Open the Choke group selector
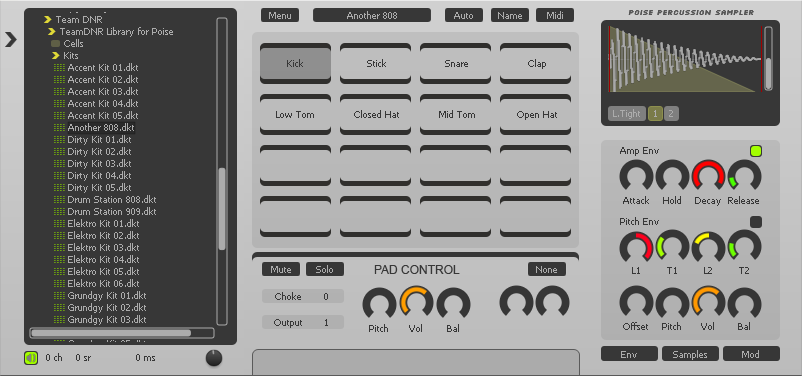 pos(303,296)
